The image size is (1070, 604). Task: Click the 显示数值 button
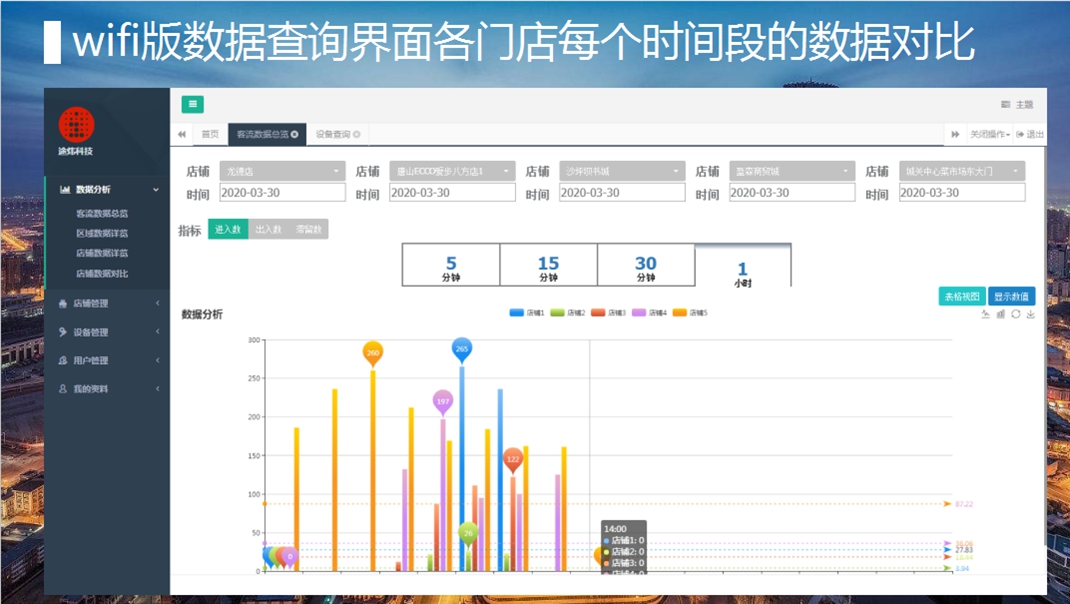(x=1011, y=296)
